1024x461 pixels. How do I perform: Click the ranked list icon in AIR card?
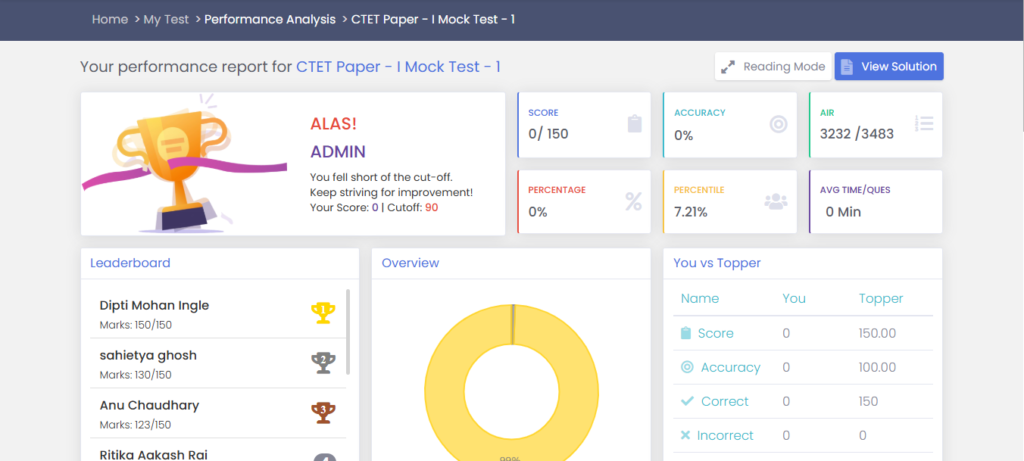(924, 124)
